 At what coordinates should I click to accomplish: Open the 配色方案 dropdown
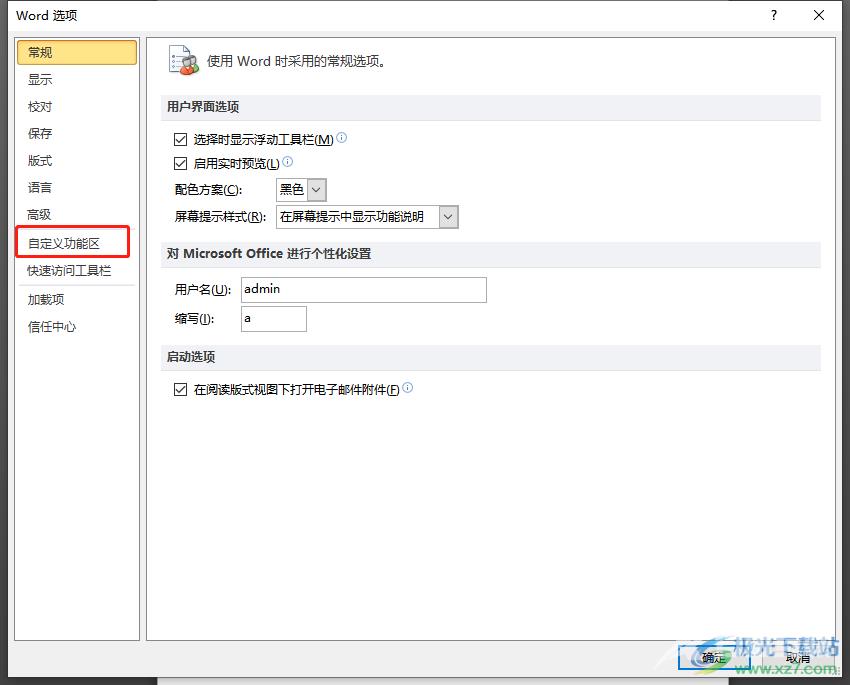pos(317,190)
